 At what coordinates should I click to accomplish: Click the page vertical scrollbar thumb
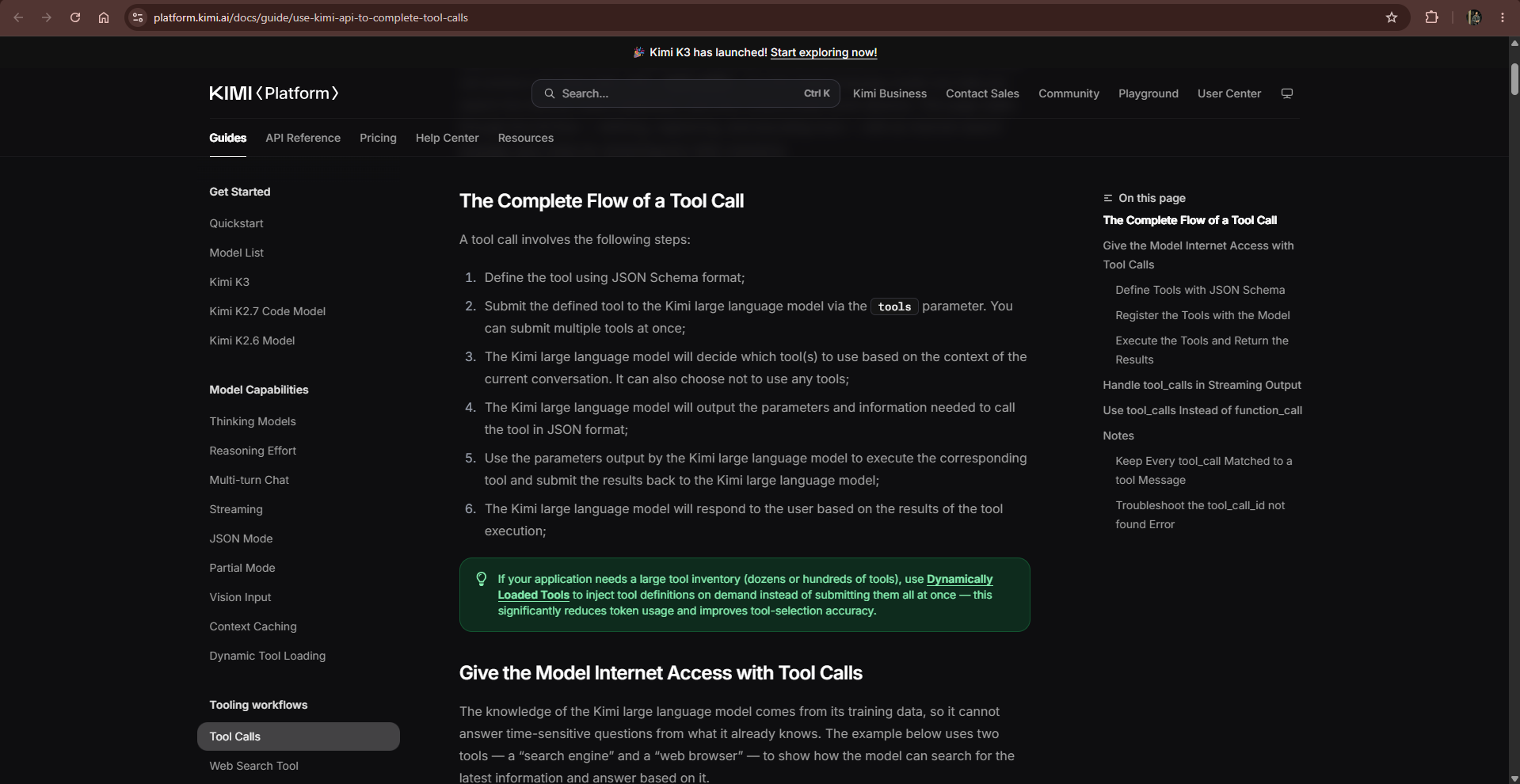[x=1514, y=79]
